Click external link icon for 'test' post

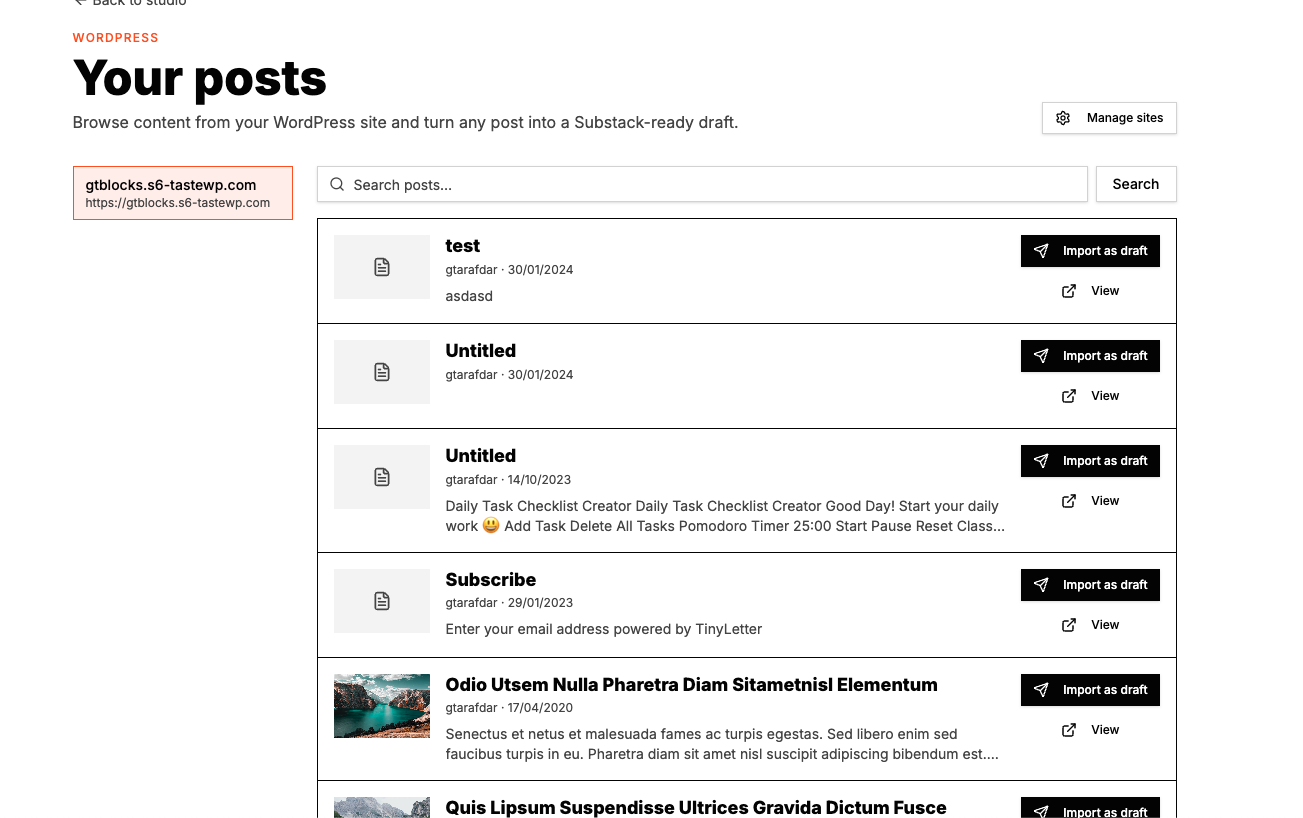[x=1069, y=291]
